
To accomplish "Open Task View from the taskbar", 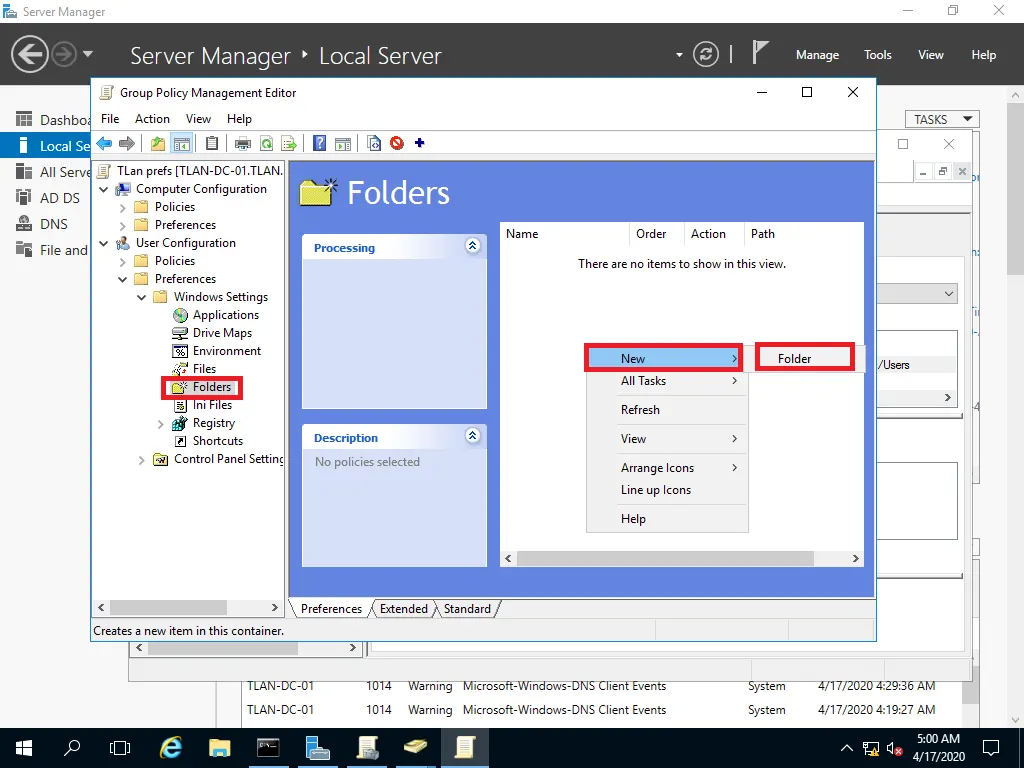I will tap(120, 748).
